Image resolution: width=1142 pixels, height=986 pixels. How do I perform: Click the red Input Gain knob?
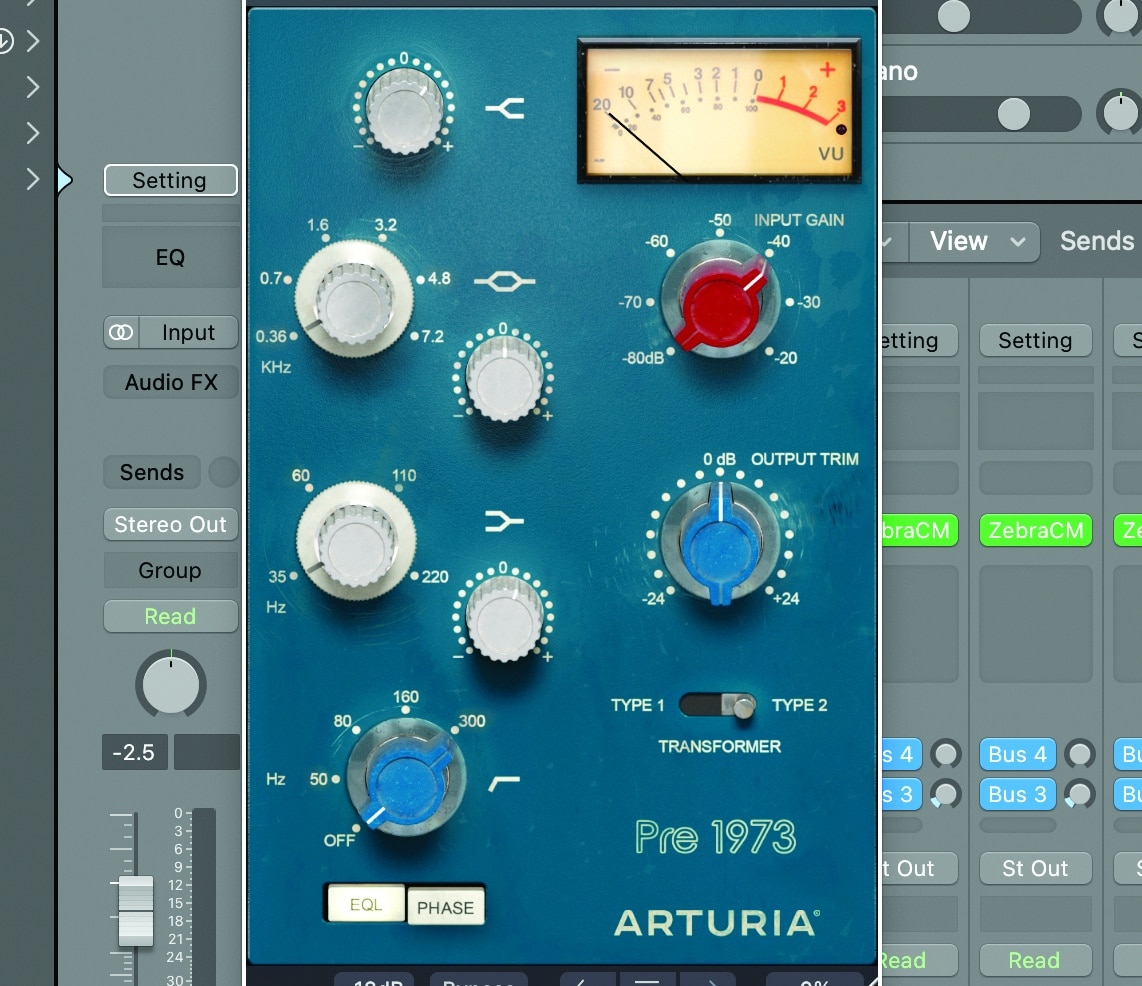tap(719, 300)
